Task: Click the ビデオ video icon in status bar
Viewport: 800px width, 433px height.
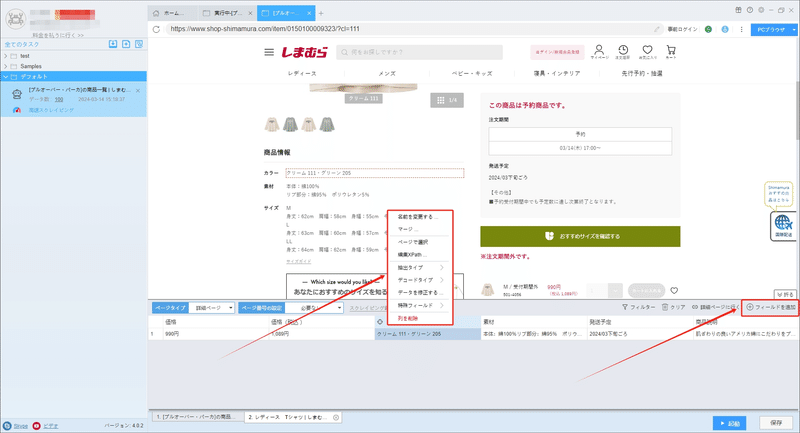Action: [36, 426]
